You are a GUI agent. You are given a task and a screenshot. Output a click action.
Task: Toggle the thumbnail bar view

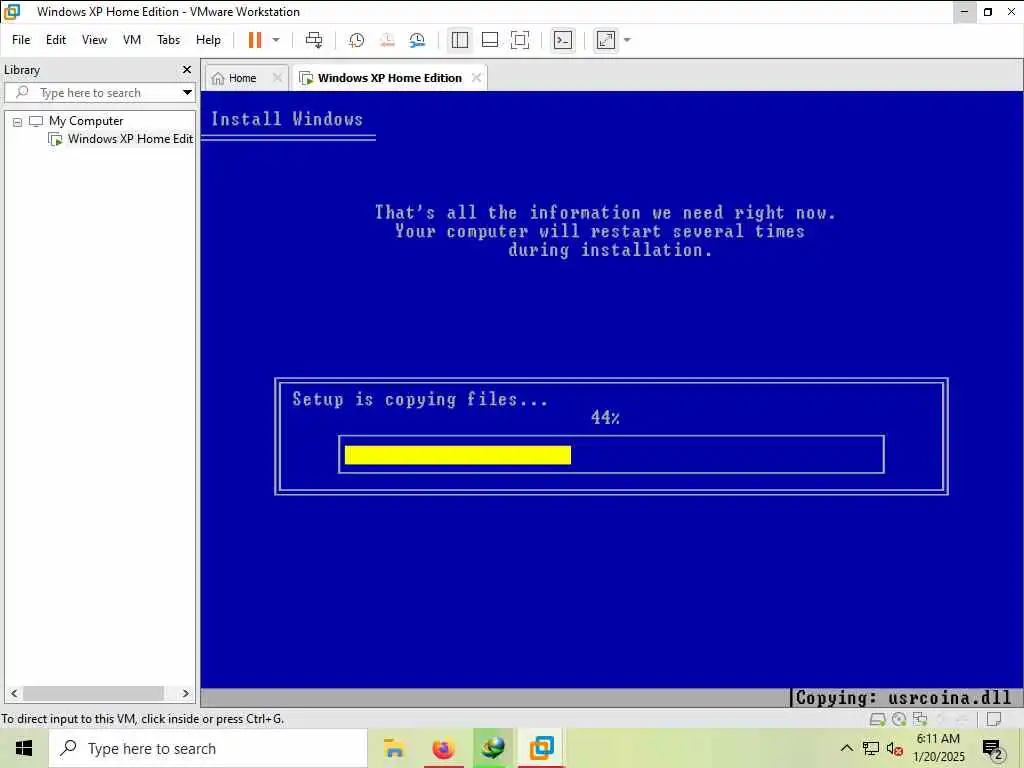[490, 40]
